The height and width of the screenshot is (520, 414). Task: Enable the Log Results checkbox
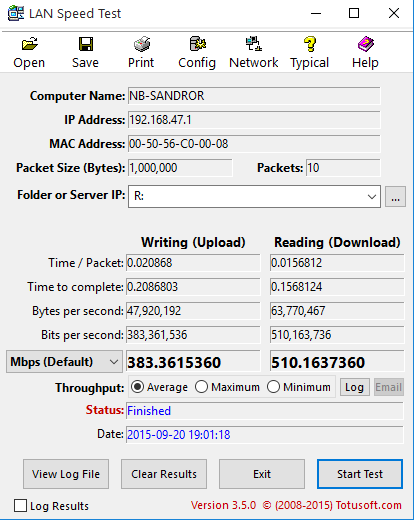(x=20, y=506)
